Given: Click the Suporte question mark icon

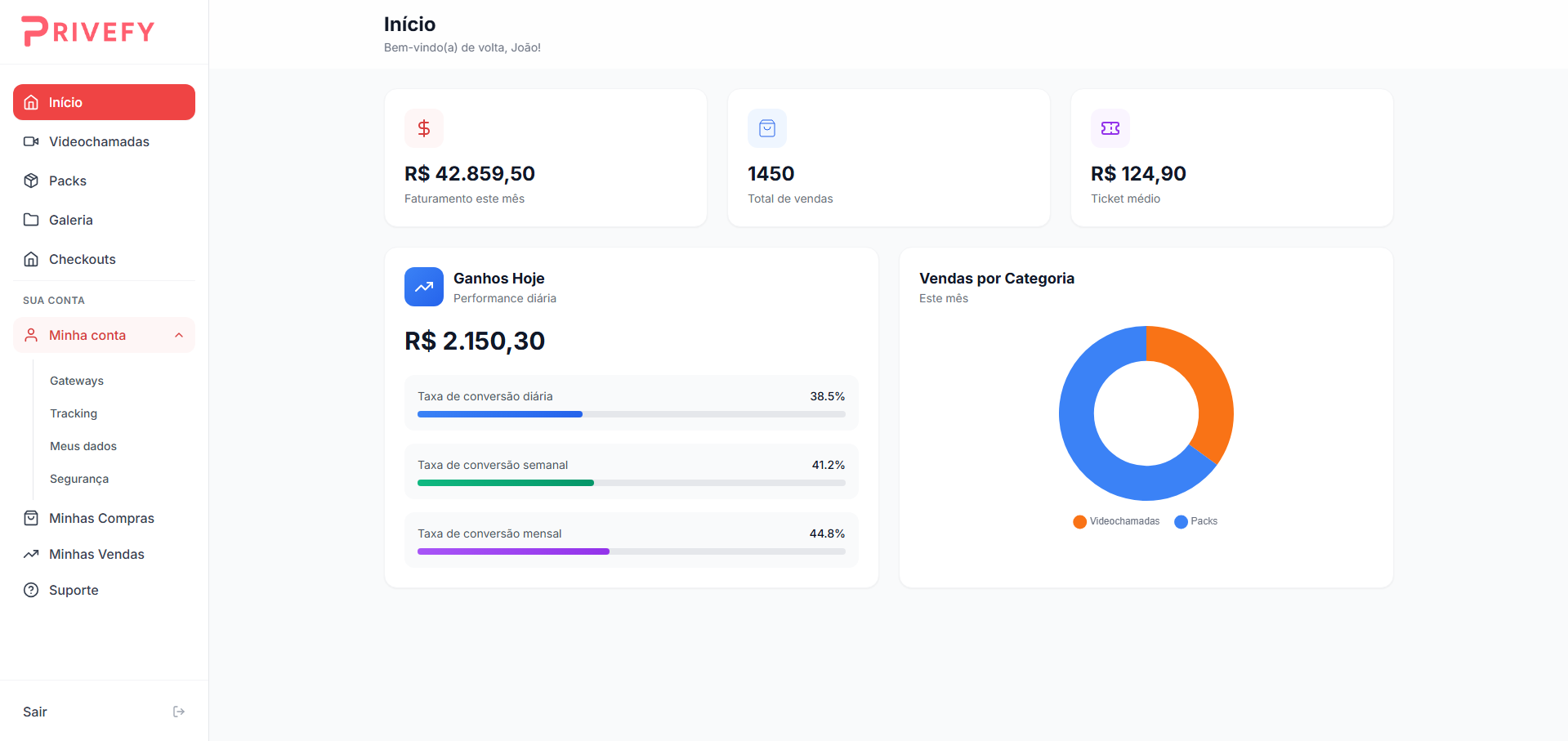Looking at the screenshot, I should tap(31, 590).
